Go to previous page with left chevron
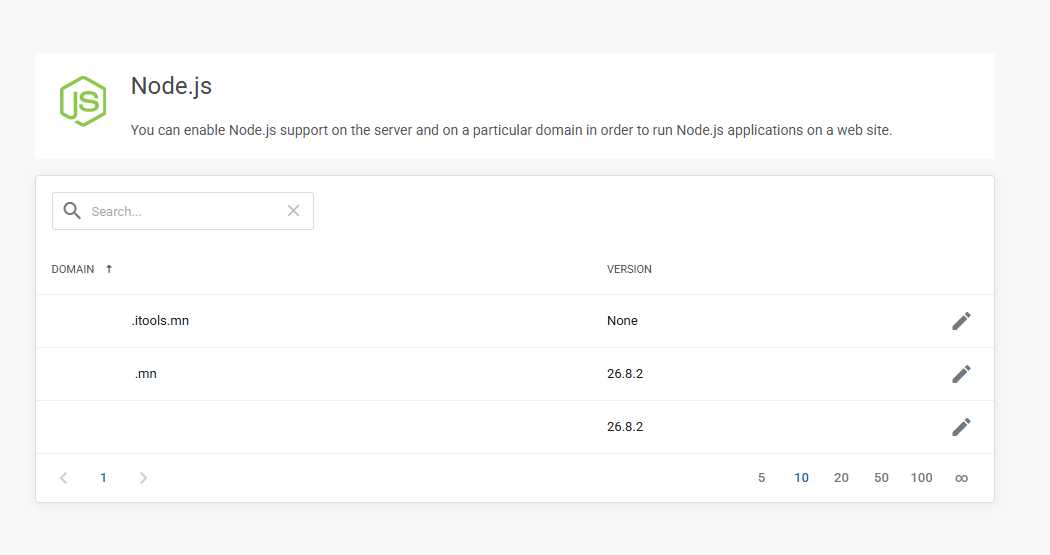Screen dimensions: 1050x555 pos(64,478)
